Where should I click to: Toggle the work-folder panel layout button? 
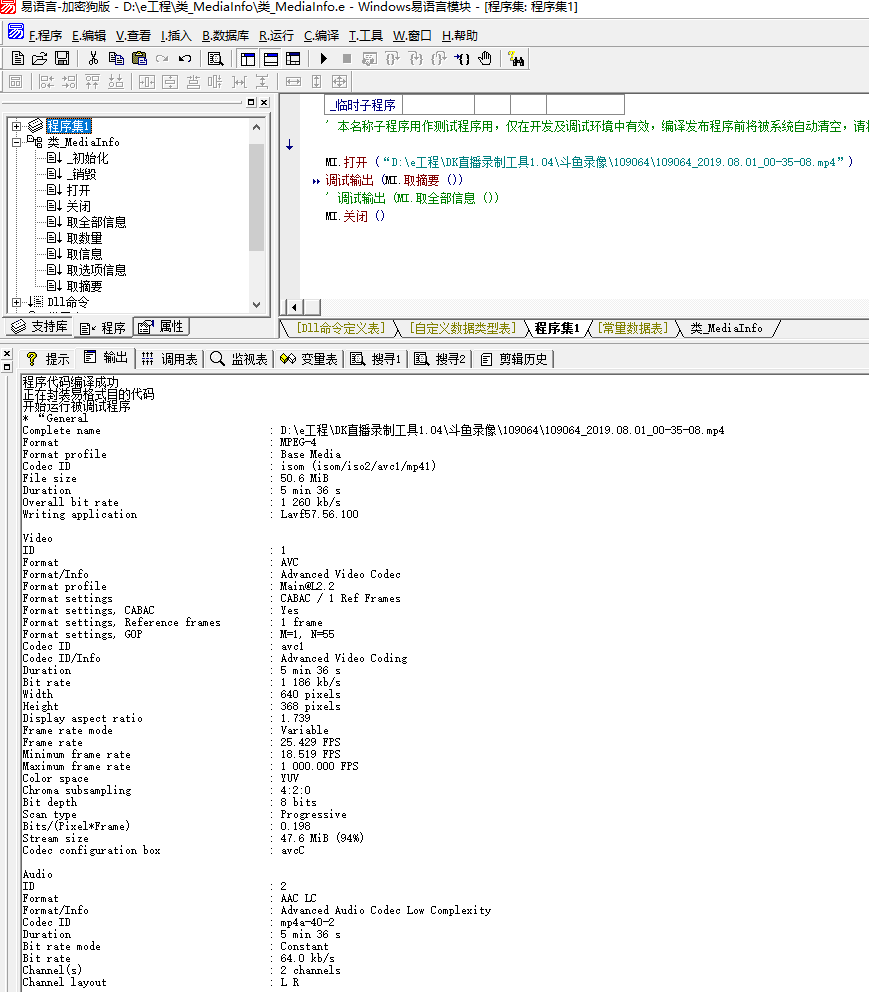(248, 59)
